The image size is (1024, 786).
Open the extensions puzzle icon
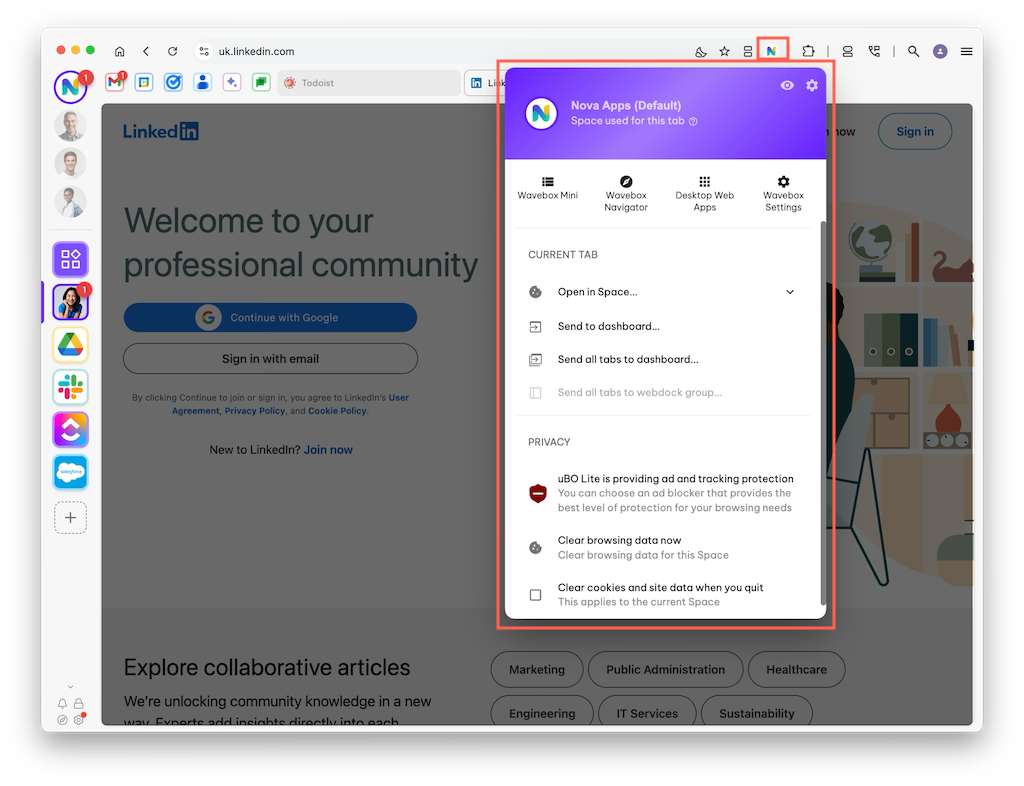808,51
